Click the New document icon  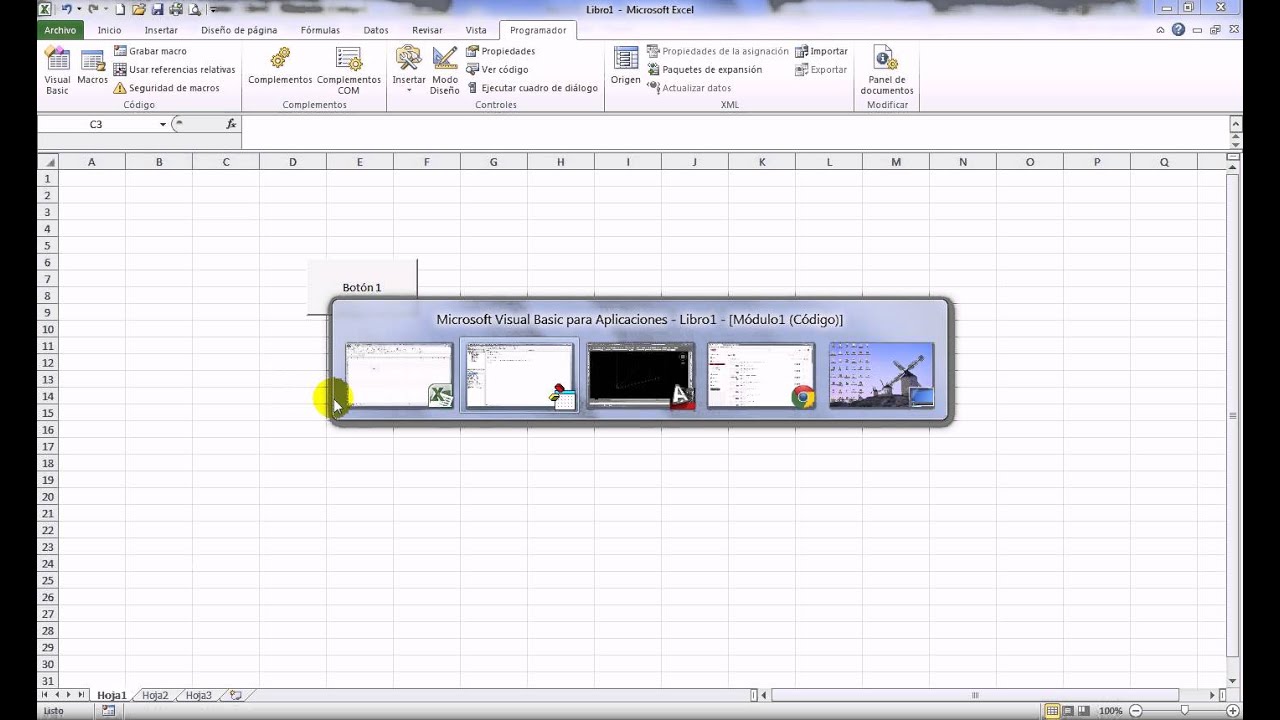click(120, 9)
